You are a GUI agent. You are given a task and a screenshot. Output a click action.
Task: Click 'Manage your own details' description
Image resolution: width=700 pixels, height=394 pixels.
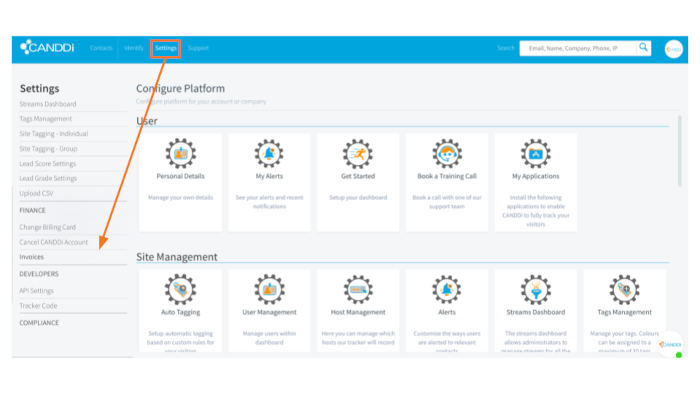click(180, 197)
